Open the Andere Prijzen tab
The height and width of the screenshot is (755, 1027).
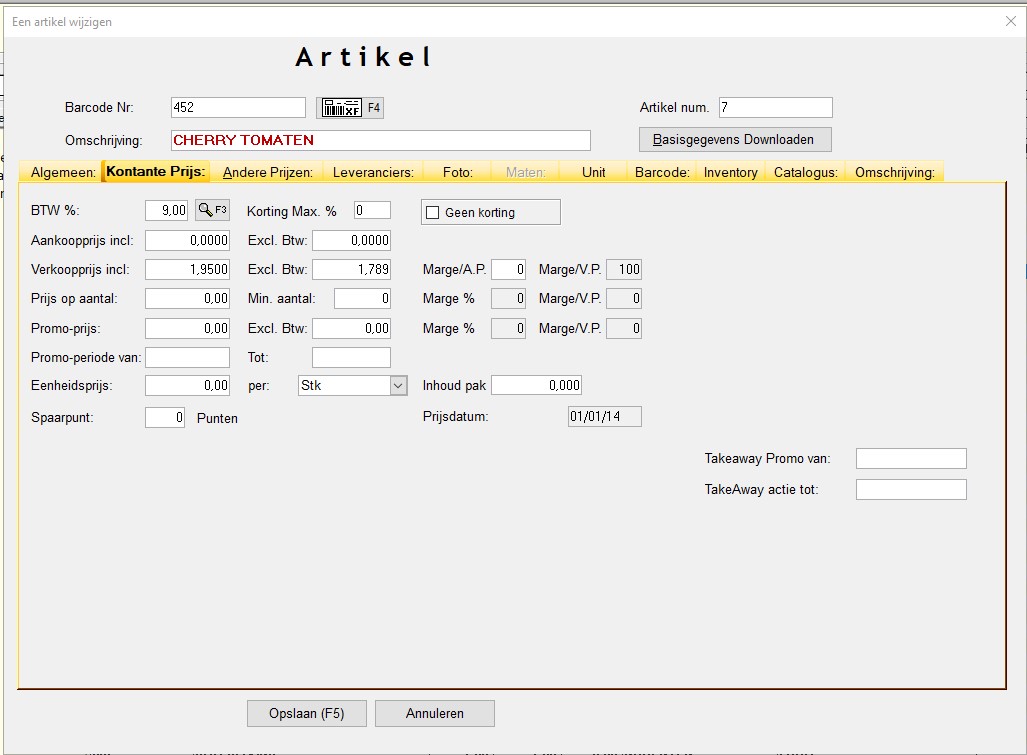[267, 172]
